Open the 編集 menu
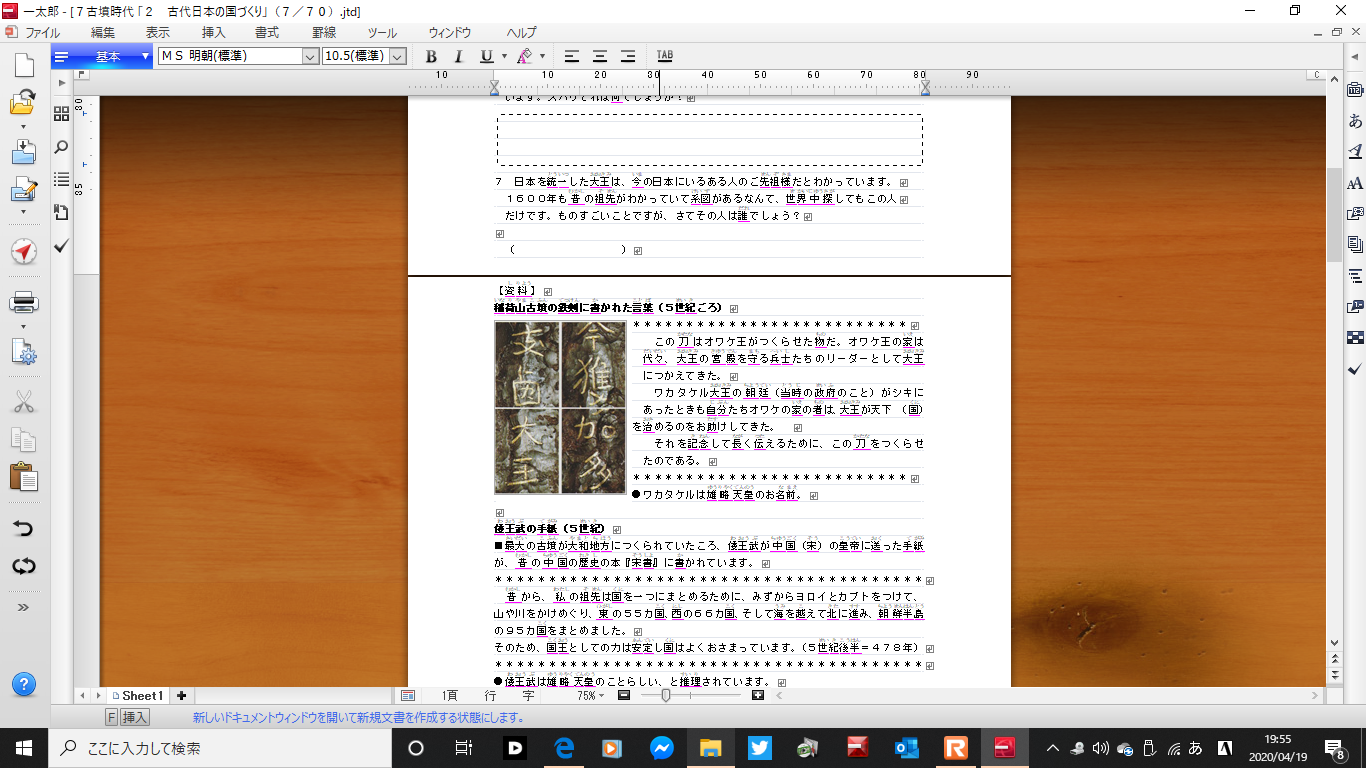 [x=103, y=33]
